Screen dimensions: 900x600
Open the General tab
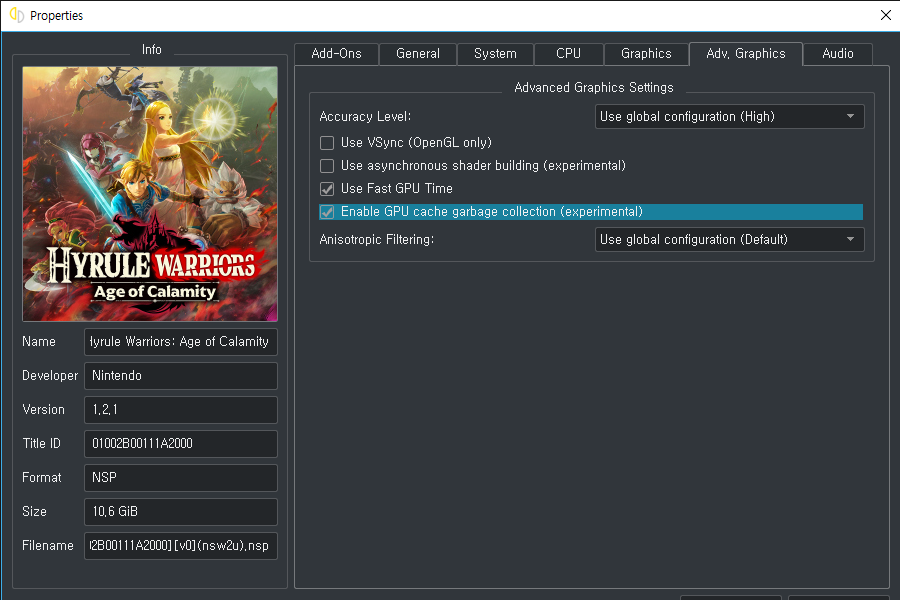tap(418, 54)
